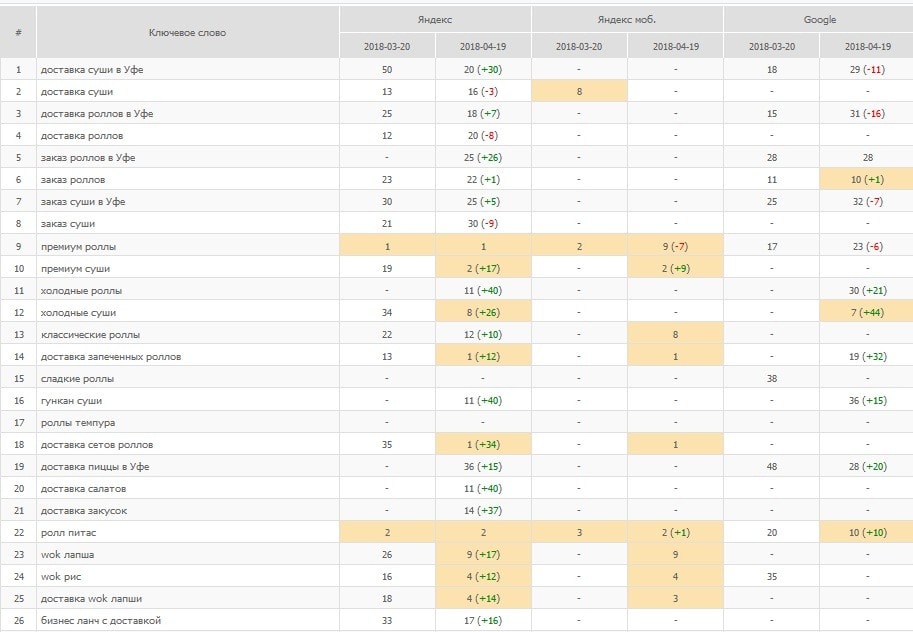The image size is (913, 632).
Task: Click the Google group header
Action: pos(819,19)
